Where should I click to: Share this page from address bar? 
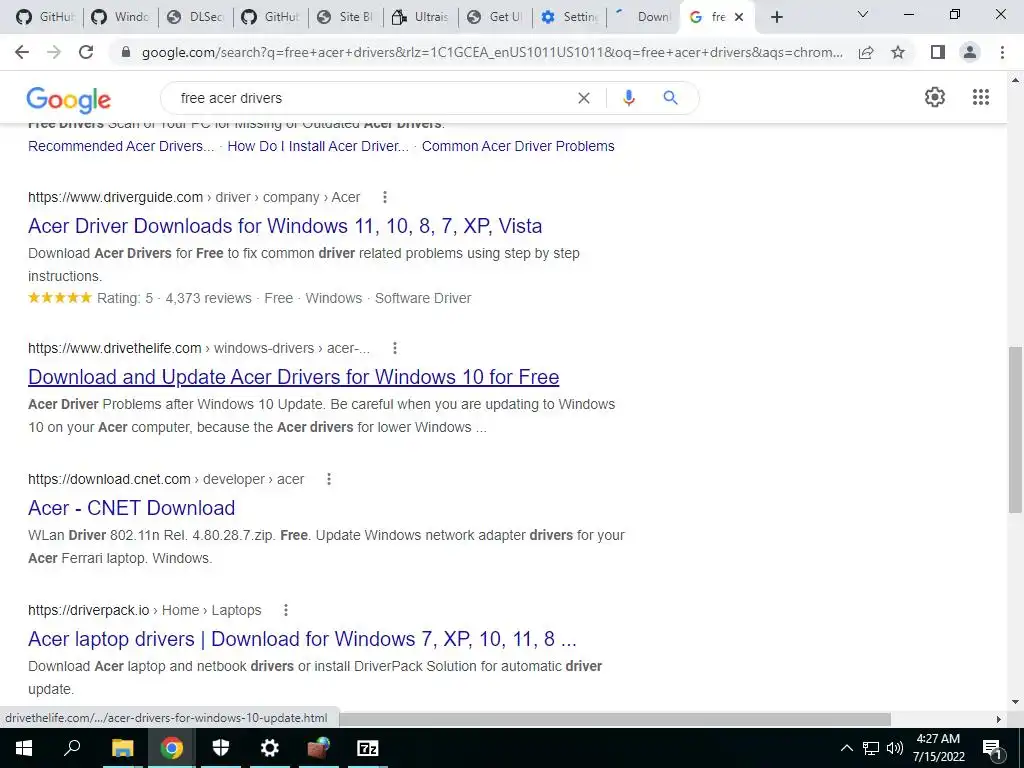point(866,52)
